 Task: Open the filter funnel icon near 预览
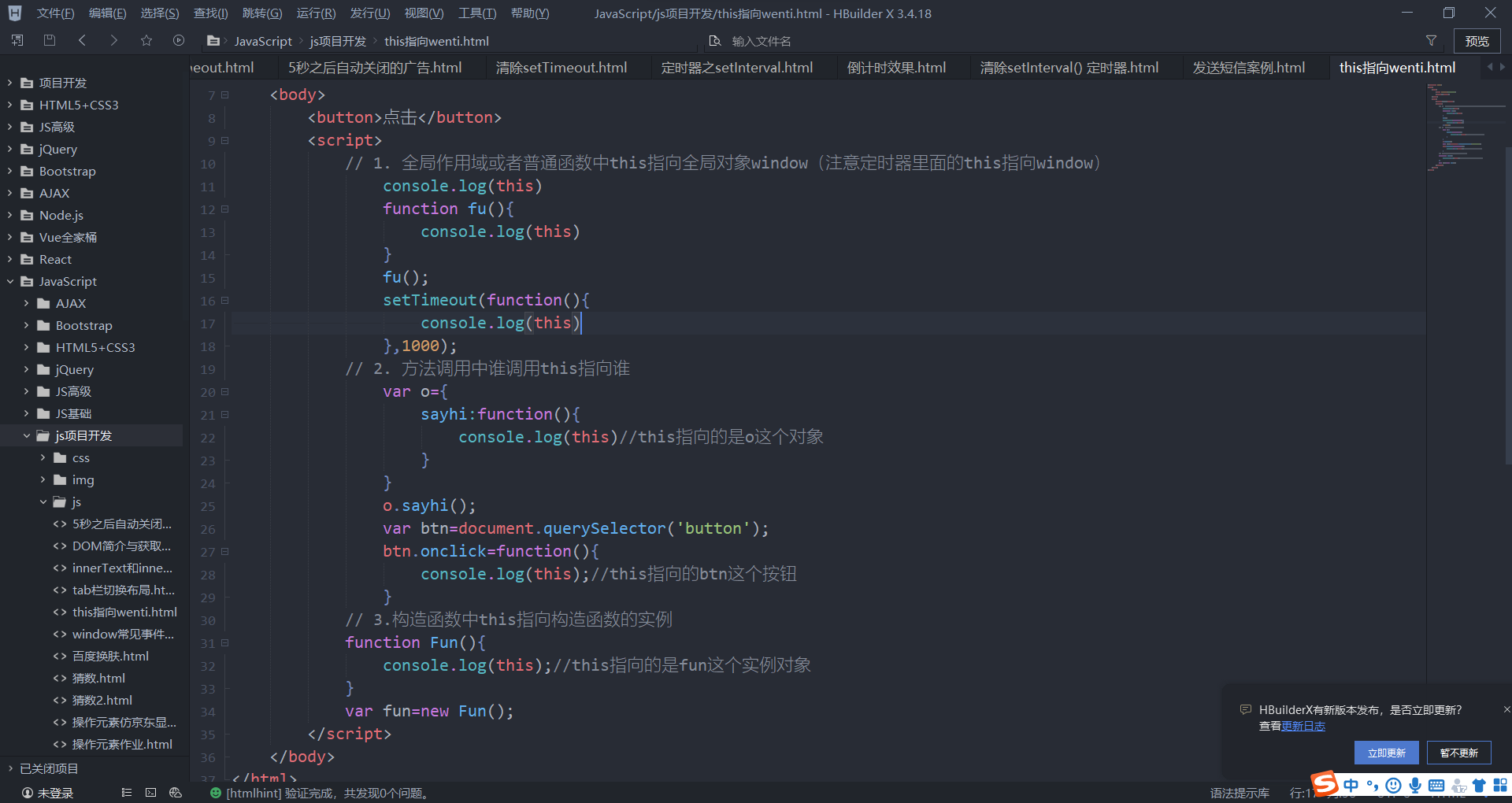pyautogui.click(x=1432, y=40)
